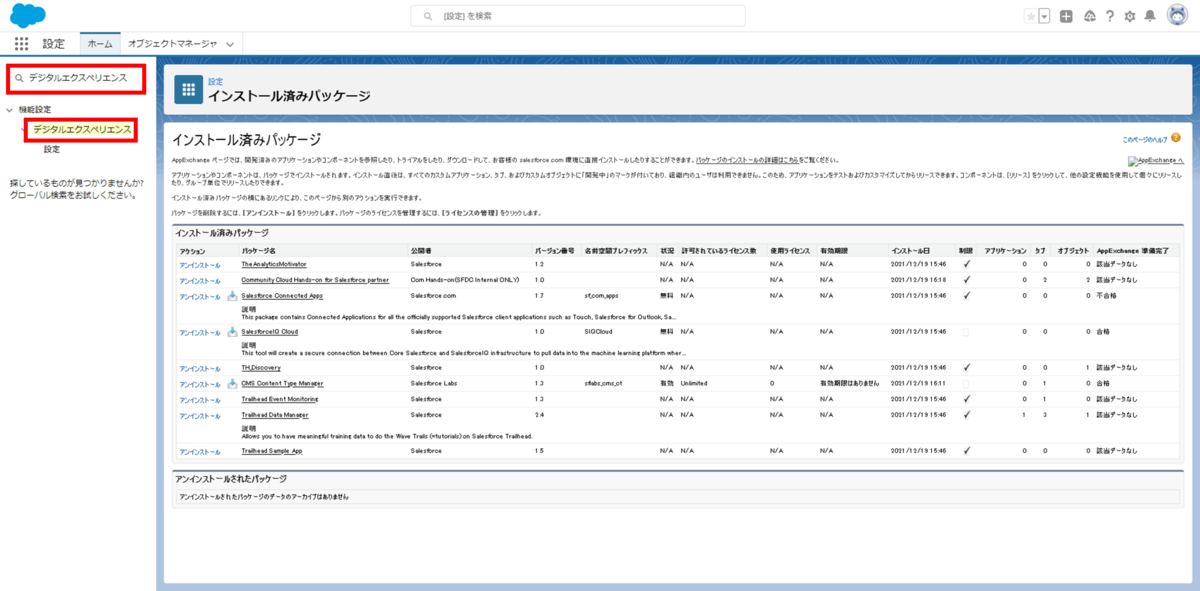Image resolution: width=1200 pixels, height=591 pixels.
Task: Open the header Help question mark
Action: click(x=1109, y=16)
